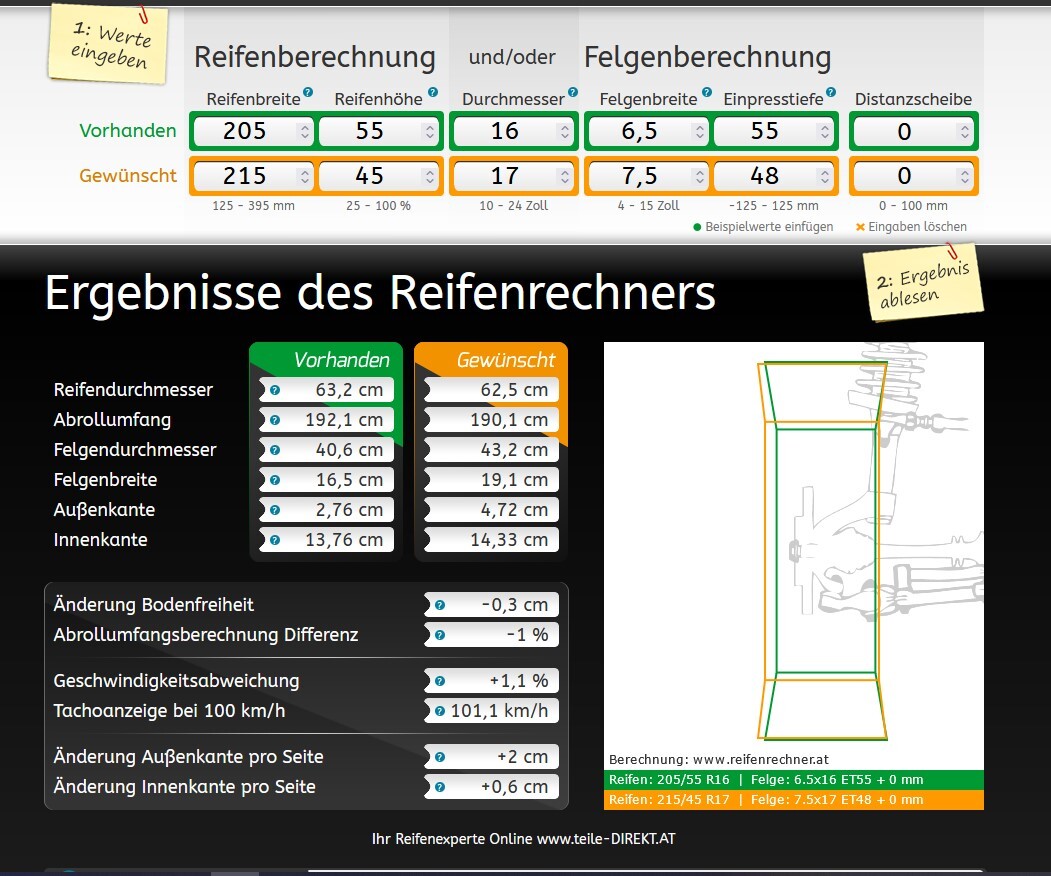Screen dimensions: 1051x876
Task: Click info icon for Geschwindigkeitsabweichung
Action: coord(439,681)
